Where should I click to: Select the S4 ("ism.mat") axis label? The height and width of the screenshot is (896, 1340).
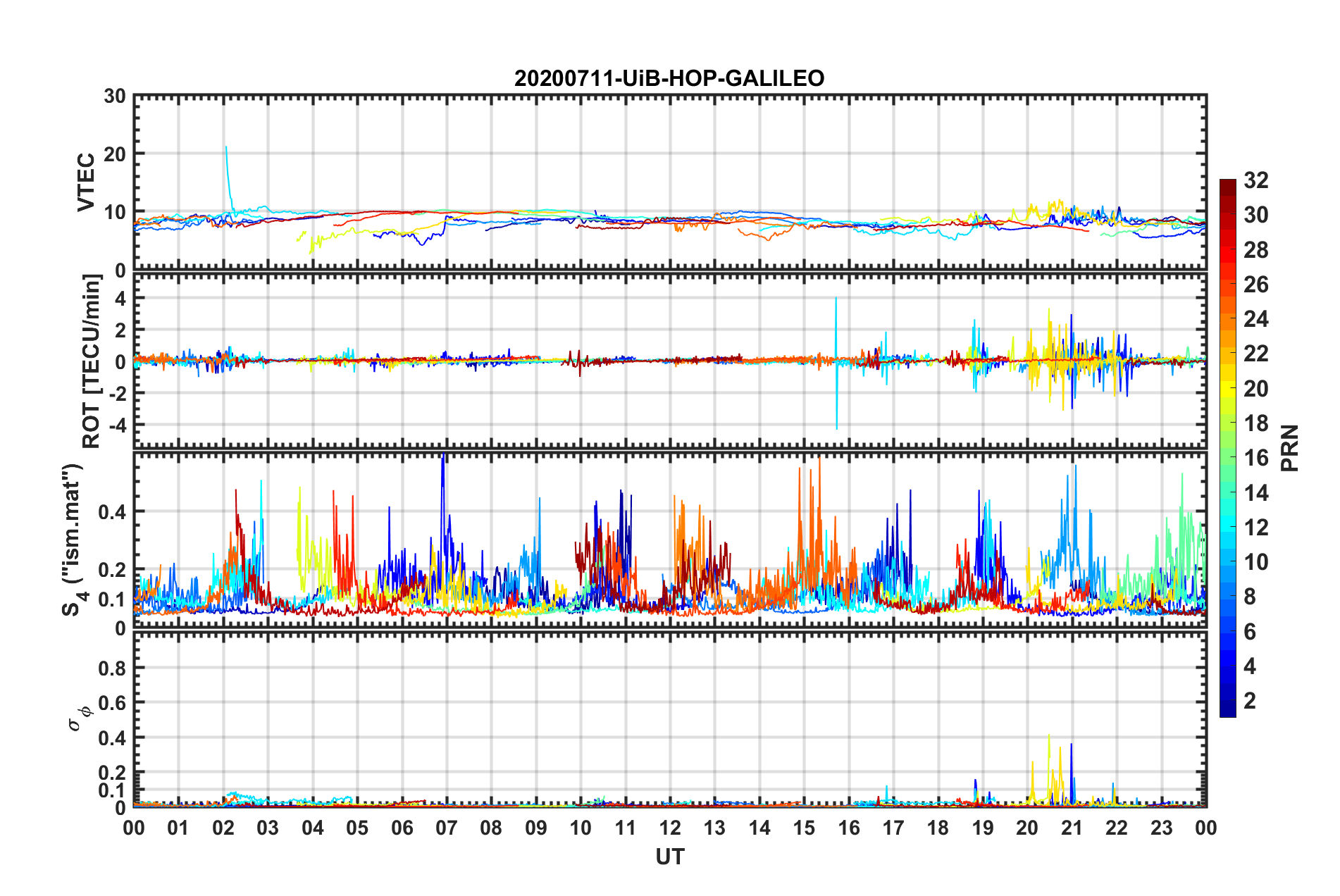(73, 540)
